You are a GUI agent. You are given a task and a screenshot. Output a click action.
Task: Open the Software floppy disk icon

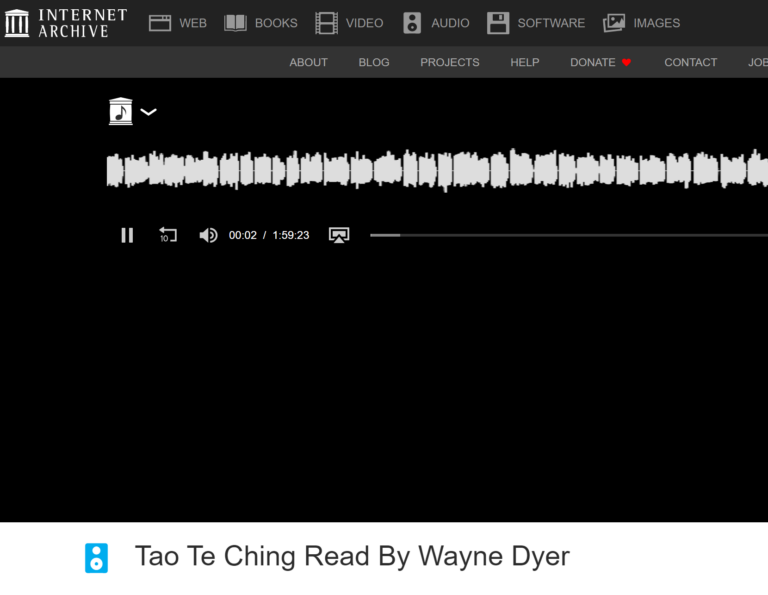[x=498, y=23]
